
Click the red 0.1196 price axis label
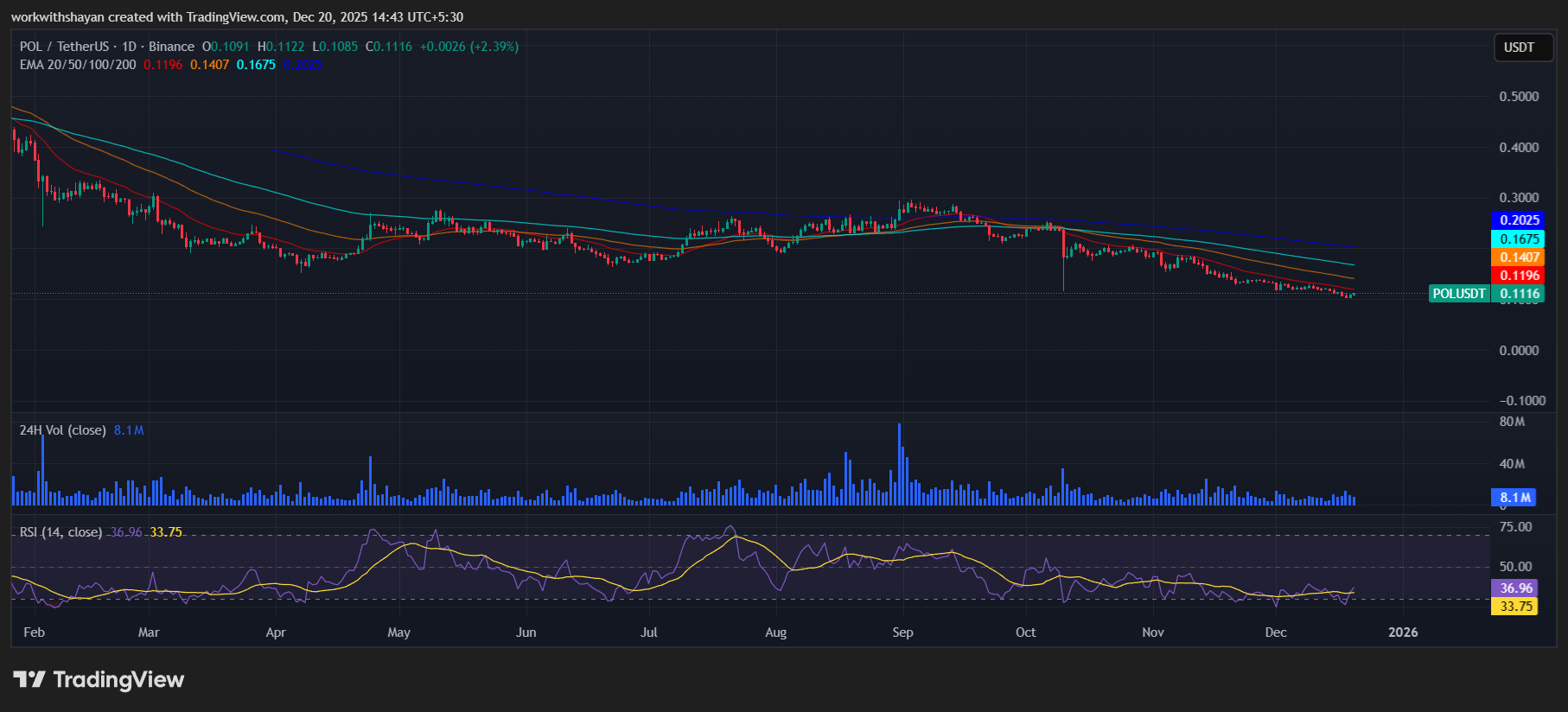(1519, 276)
